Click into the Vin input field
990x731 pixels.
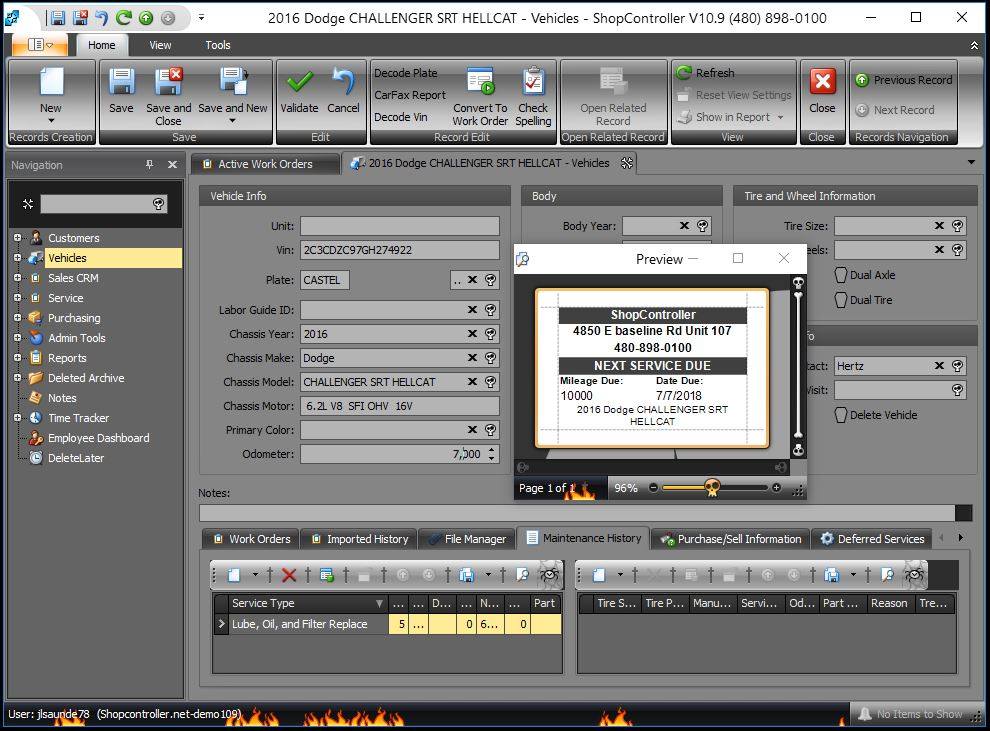coord(400,250)
